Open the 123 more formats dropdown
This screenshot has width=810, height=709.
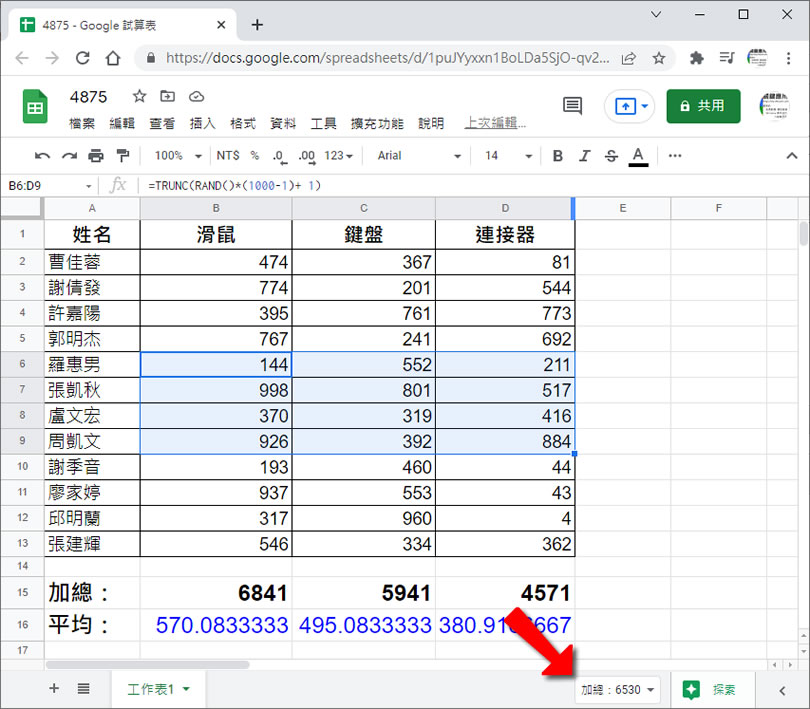pyautogui.click(x=338, y=156)
